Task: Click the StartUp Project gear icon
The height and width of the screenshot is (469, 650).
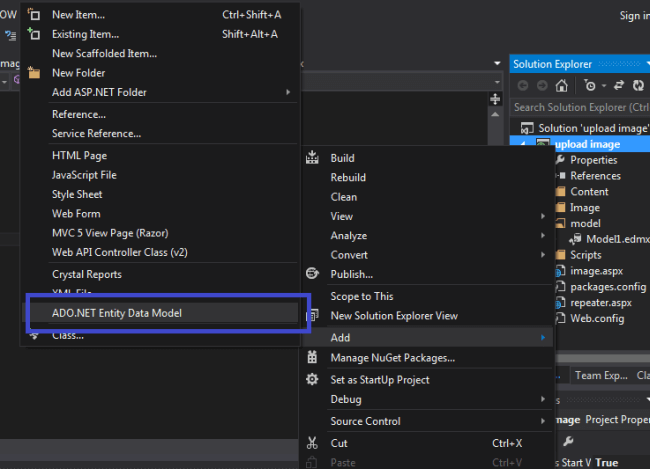Action: coord(312,379)
